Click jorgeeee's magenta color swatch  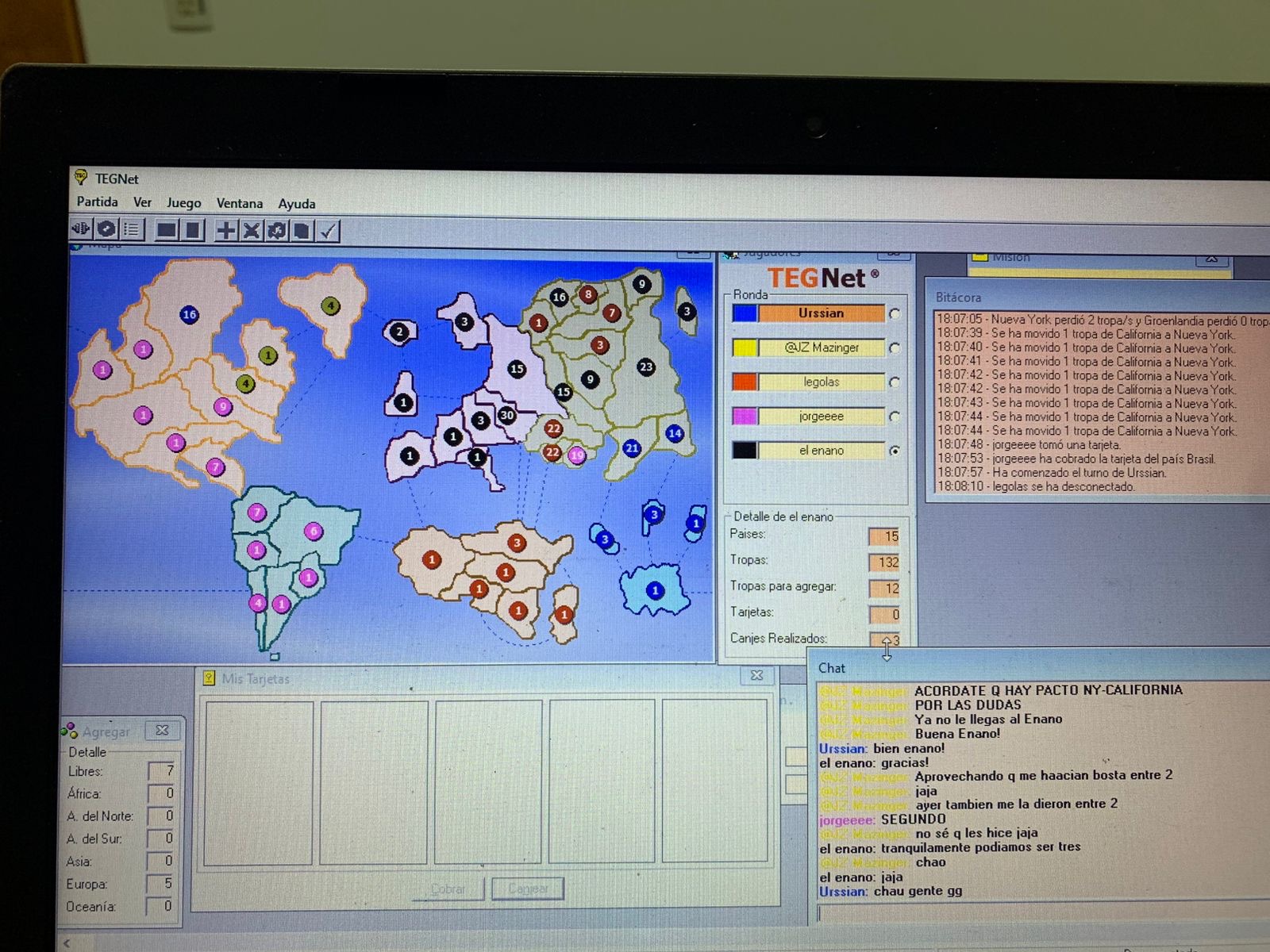tap(745, 416)
